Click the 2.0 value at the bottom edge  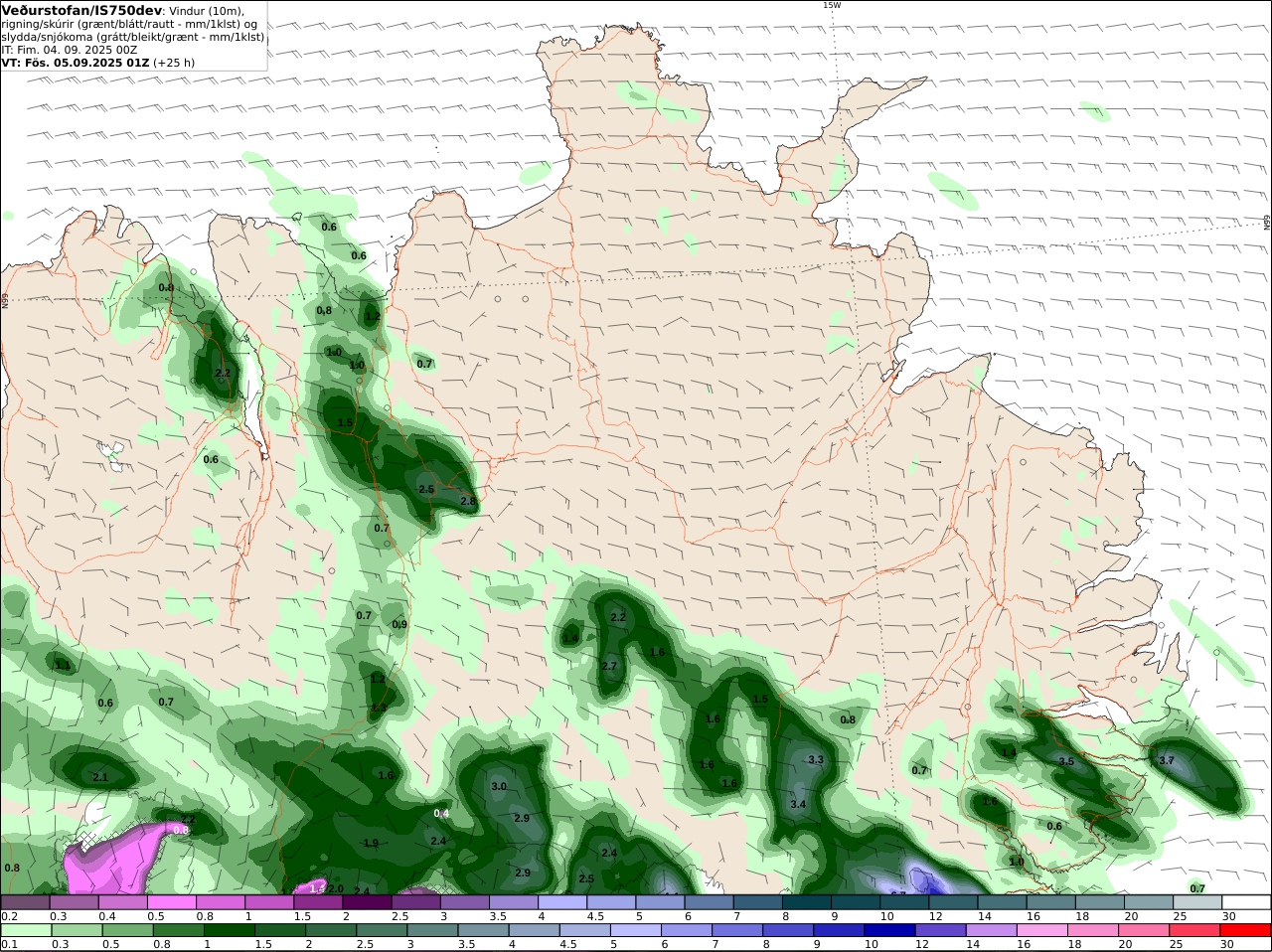pyautogui.click(x=336, y=888)
